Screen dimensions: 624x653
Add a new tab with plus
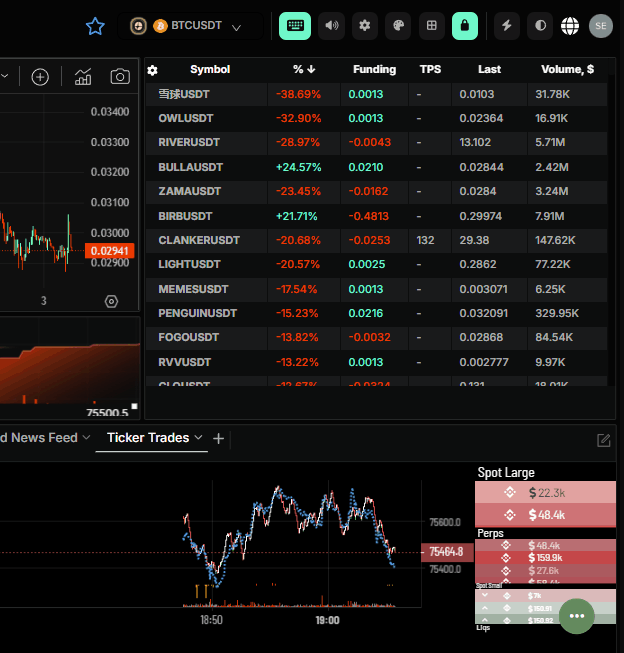pos(219,438)
